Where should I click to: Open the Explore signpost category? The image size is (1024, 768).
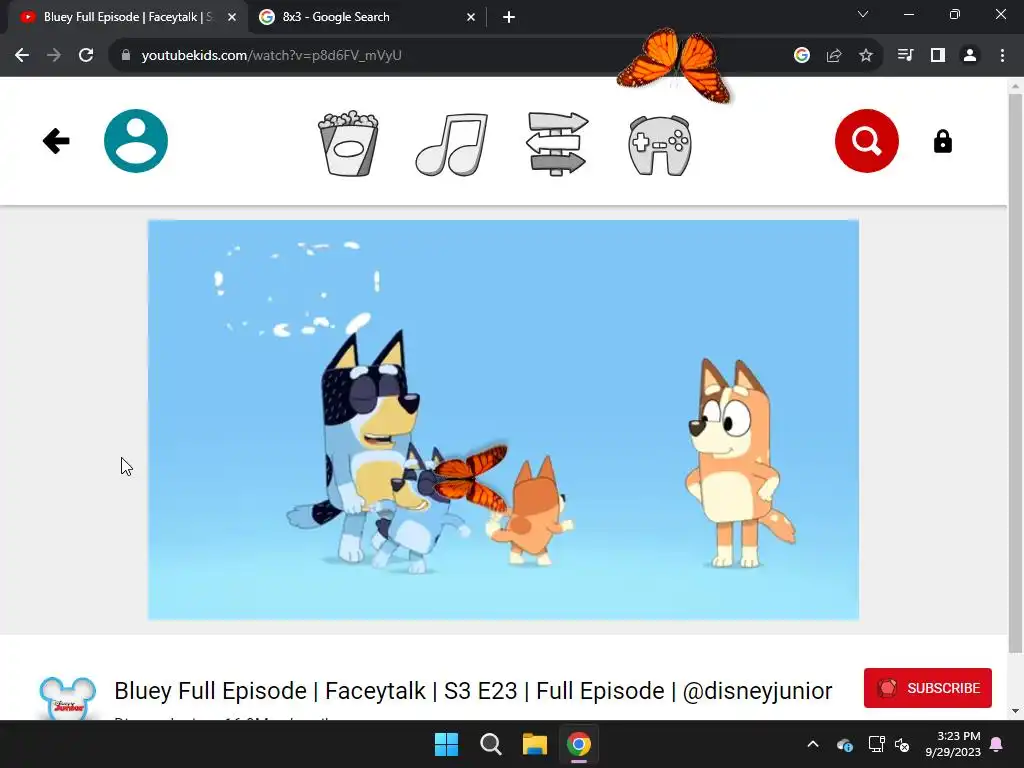pos(557,144)
